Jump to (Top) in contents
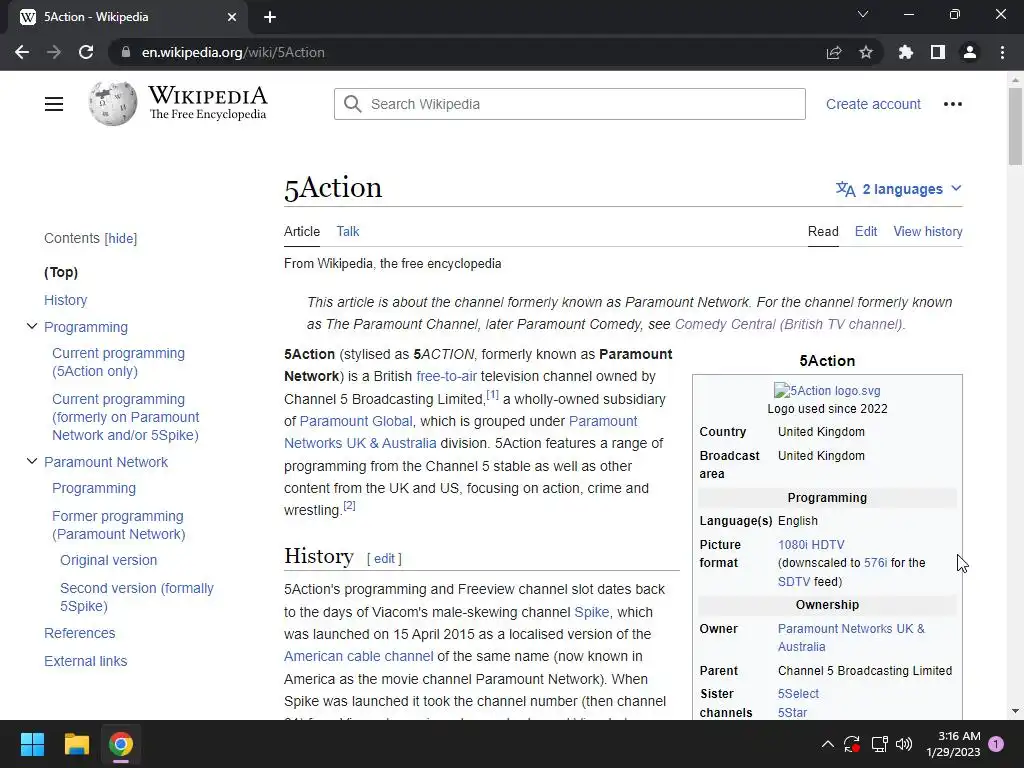 tap(61, 272)
